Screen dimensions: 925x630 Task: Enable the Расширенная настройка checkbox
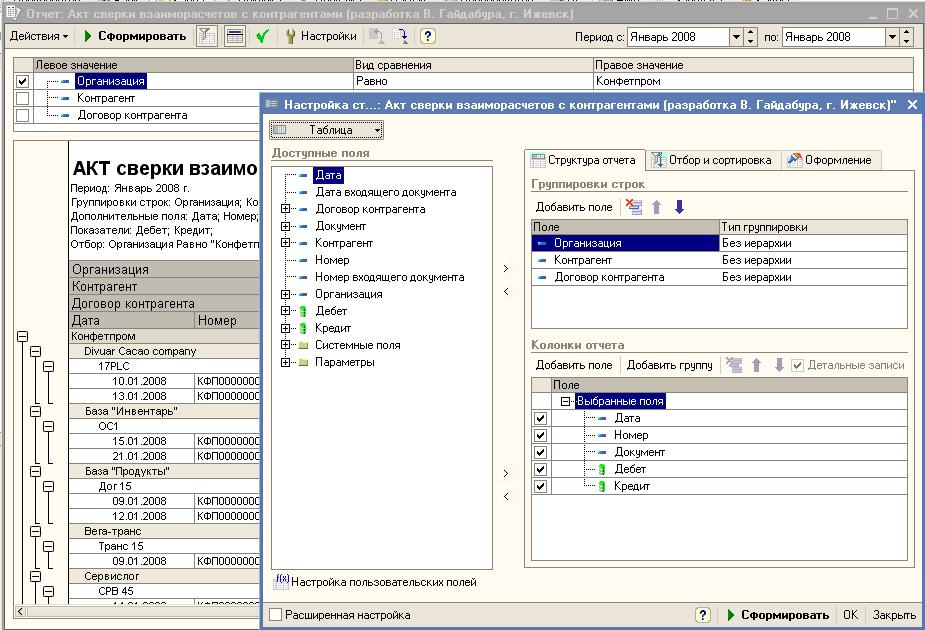(275, 615)
